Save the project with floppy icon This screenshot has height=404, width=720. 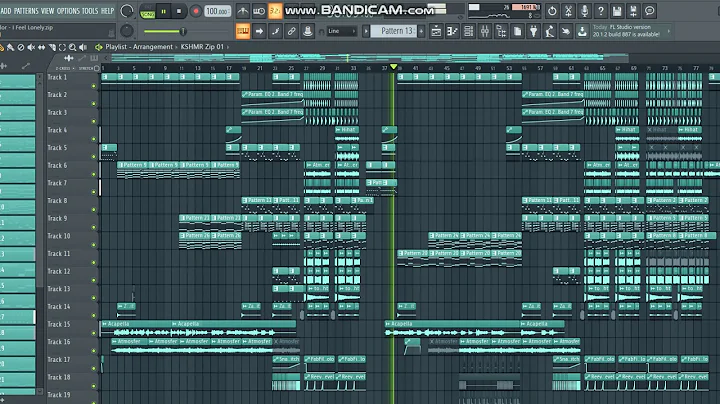pos(617,11)
